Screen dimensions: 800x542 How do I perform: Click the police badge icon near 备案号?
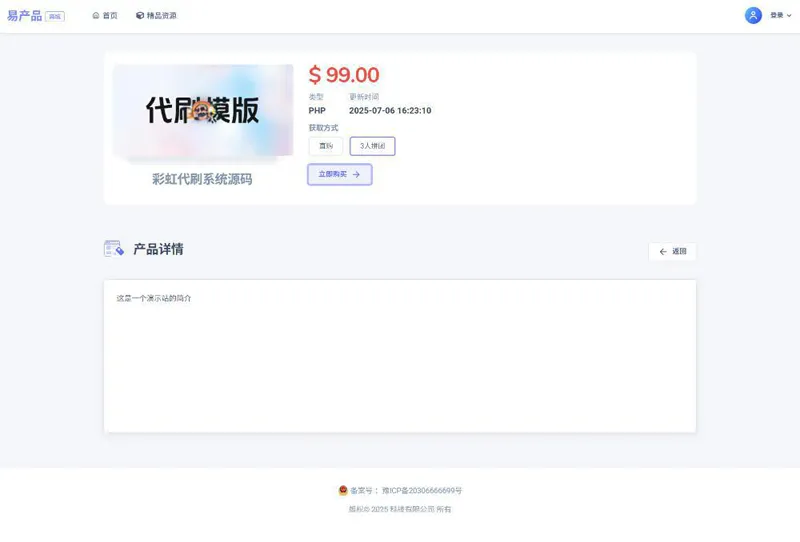[x=343, y=491]
